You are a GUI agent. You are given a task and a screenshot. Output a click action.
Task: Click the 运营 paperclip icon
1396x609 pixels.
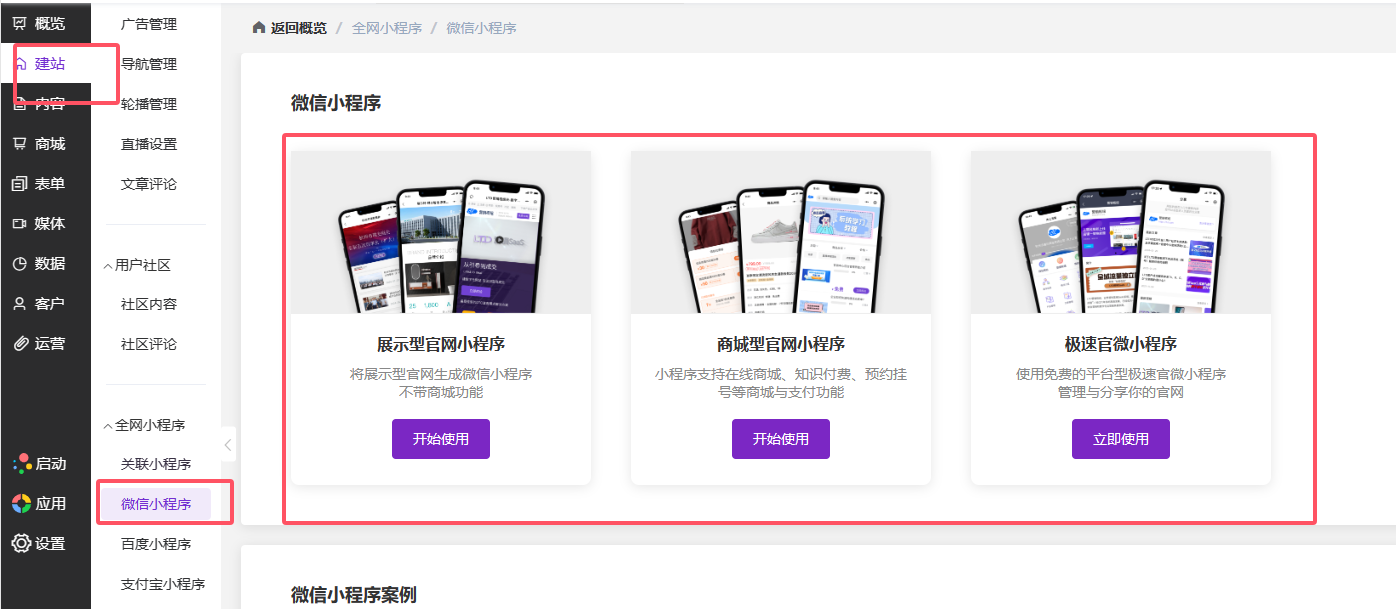20,344
